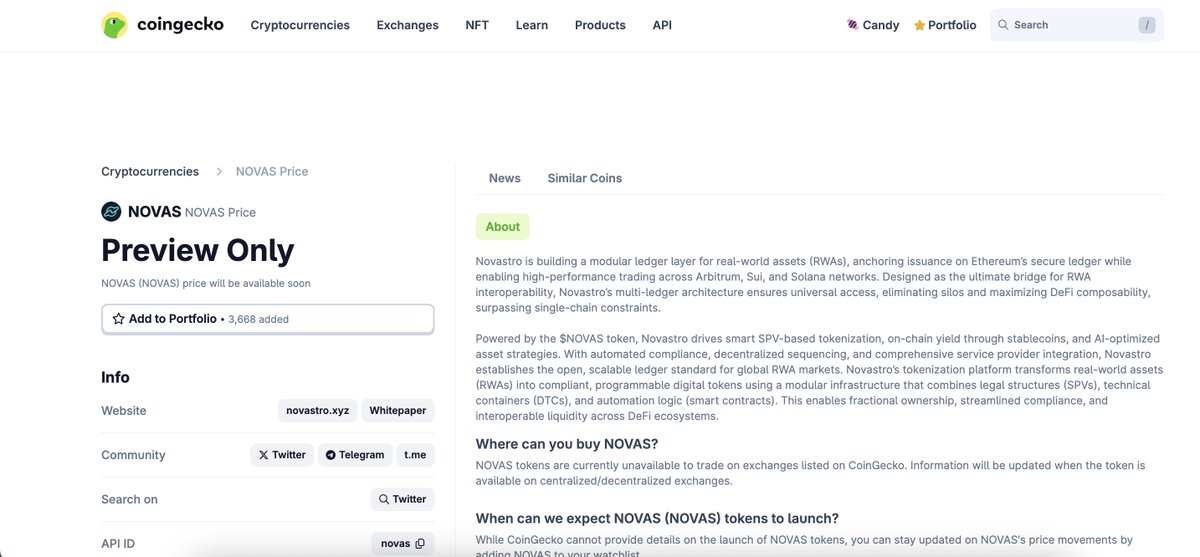This screenshot has height=557, width=1200.
Task: Click the 'API ID' row label
Action: coord(118,544)
